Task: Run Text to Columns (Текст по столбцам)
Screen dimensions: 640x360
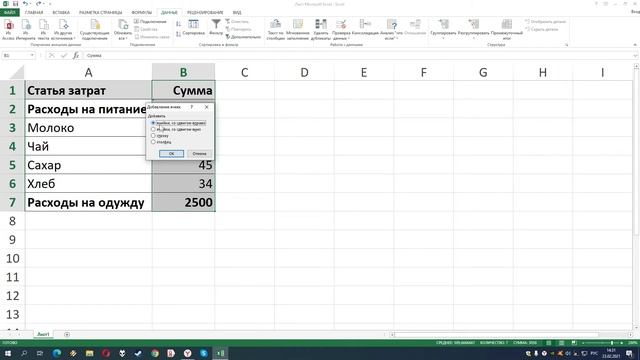Action: coord(276,29)
